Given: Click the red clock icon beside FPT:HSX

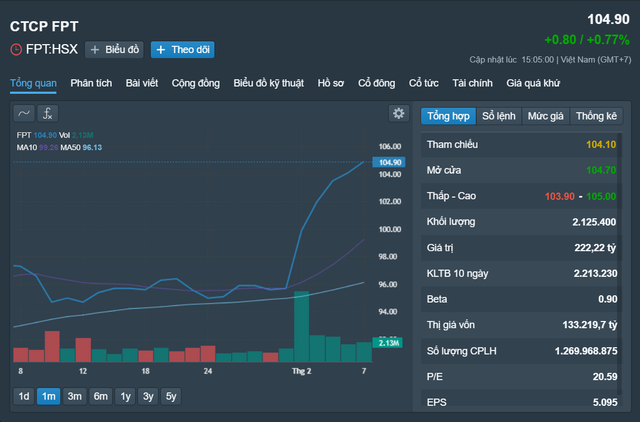Looking at the screenshot, I should pos(16,49).
